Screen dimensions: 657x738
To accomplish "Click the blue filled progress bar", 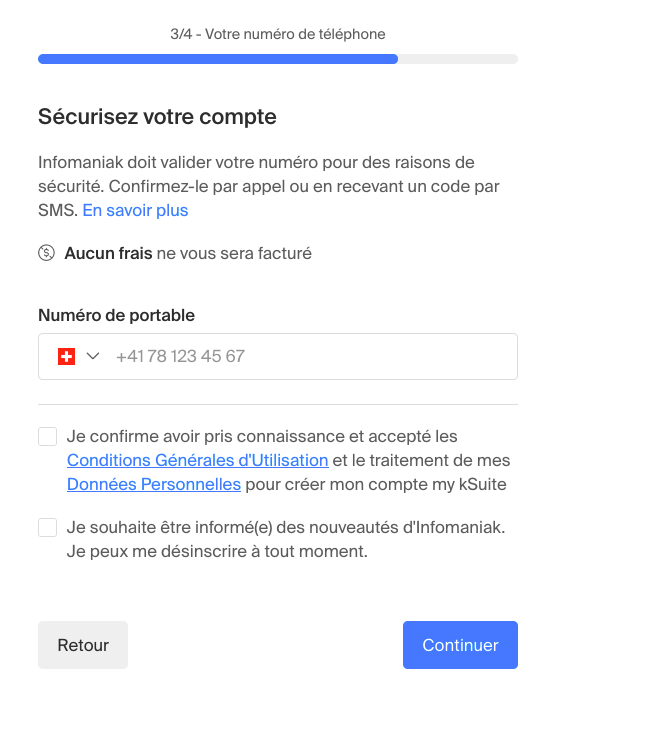I will 218,59.
